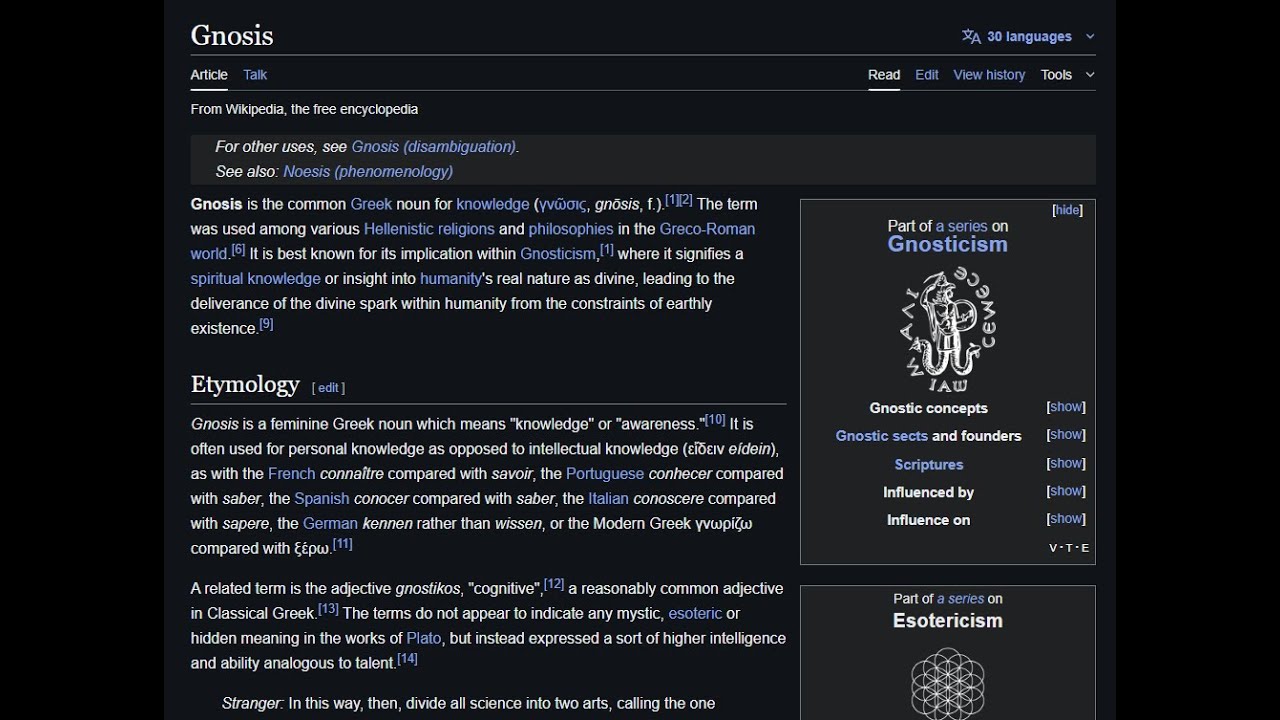Click the Esotericism sidebar title

947,621
